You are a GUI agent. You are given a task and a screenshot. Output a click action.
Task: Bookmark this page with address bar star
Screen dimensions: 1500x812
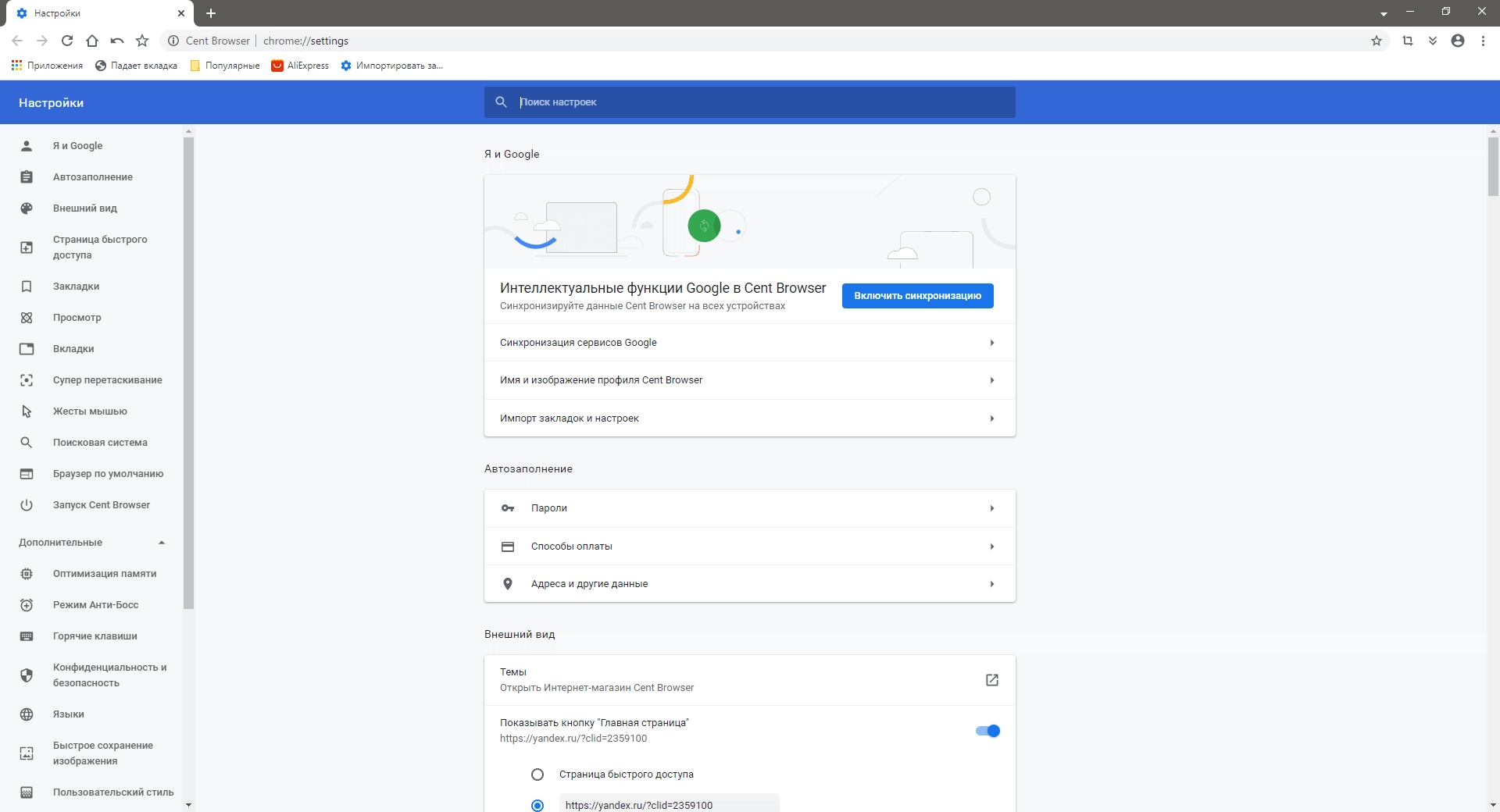[1377, 41]
